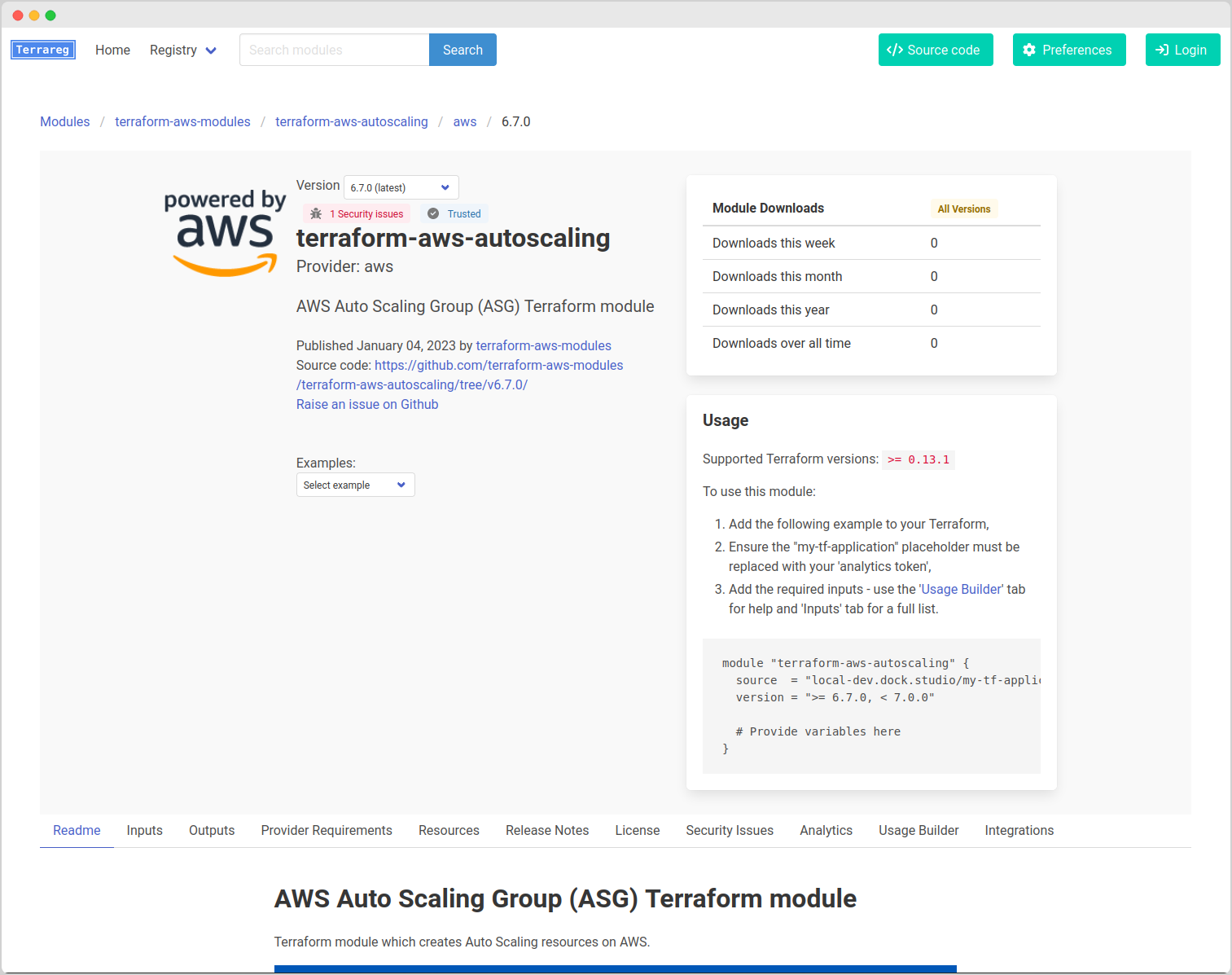Open the License tab
Image resolution: width=1232 pixels, height=975 pixels.
tap(638, 830)
